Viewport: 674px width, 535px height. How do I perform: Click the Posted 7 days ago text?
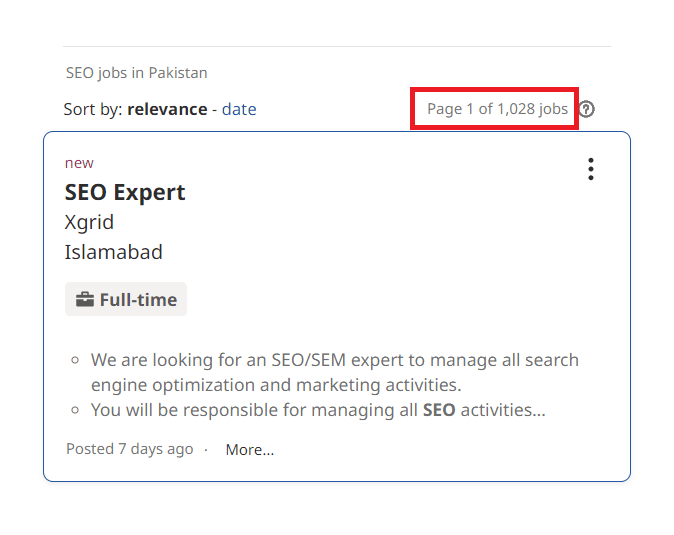click(129, 449)
